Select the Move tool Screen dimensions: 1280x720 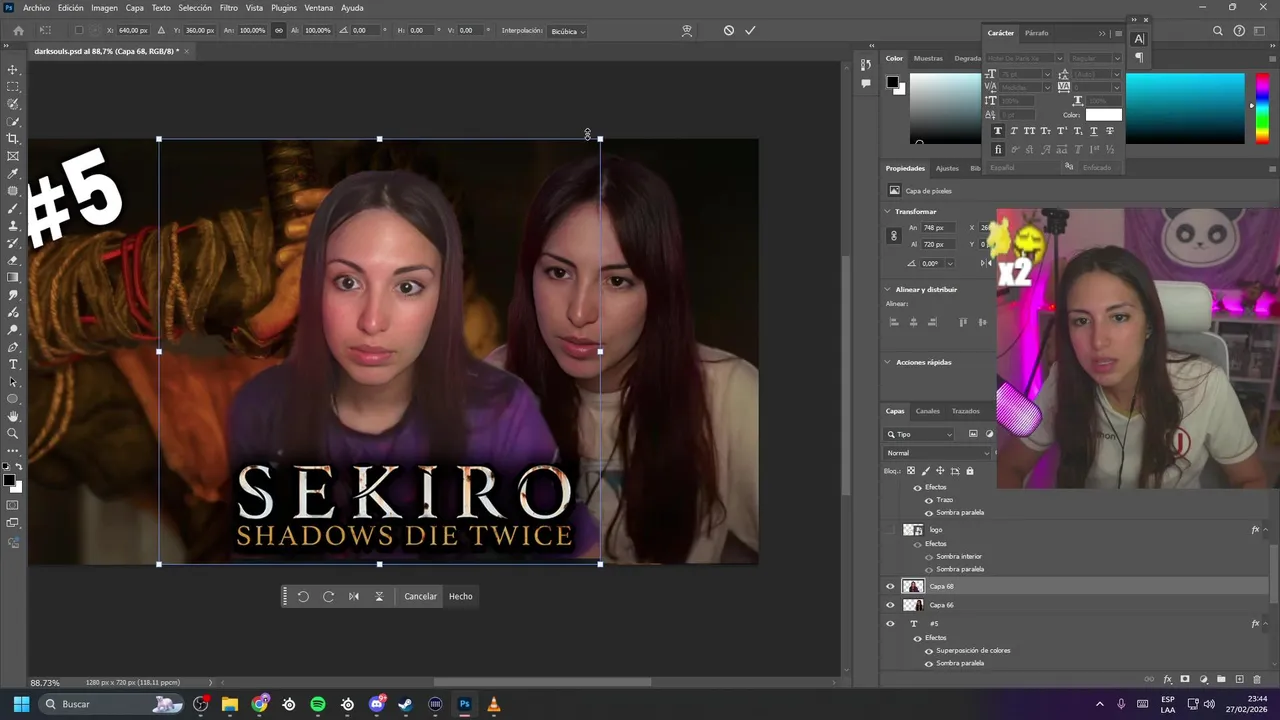13,70
